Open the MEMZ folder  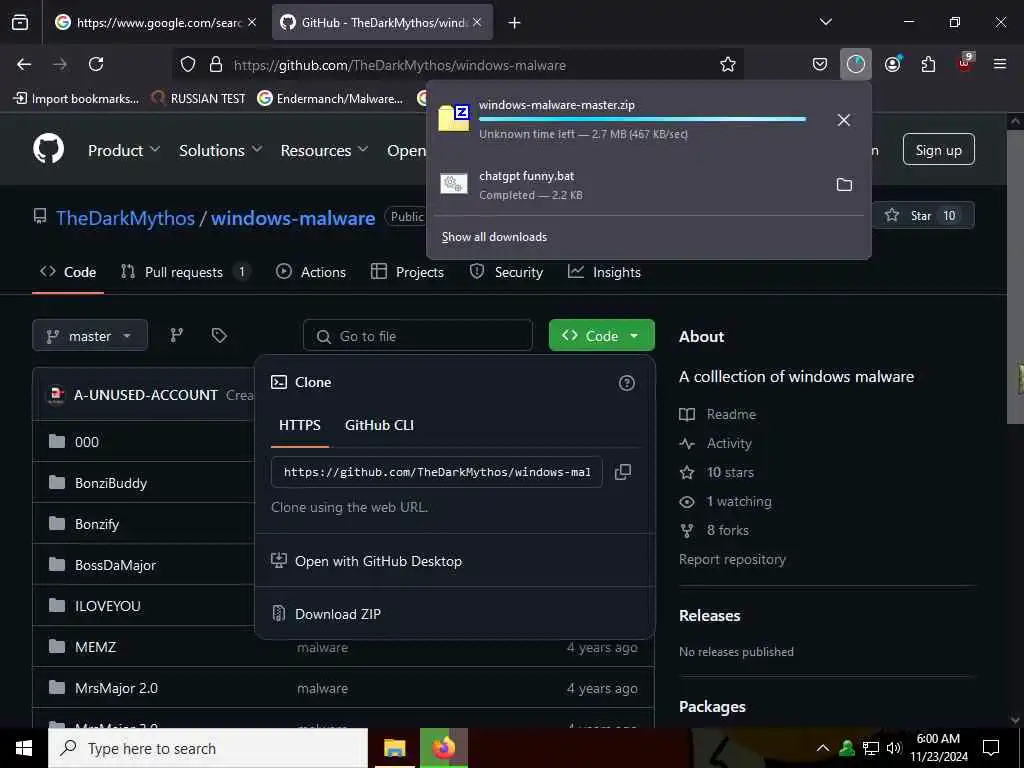tap(95, 647)
